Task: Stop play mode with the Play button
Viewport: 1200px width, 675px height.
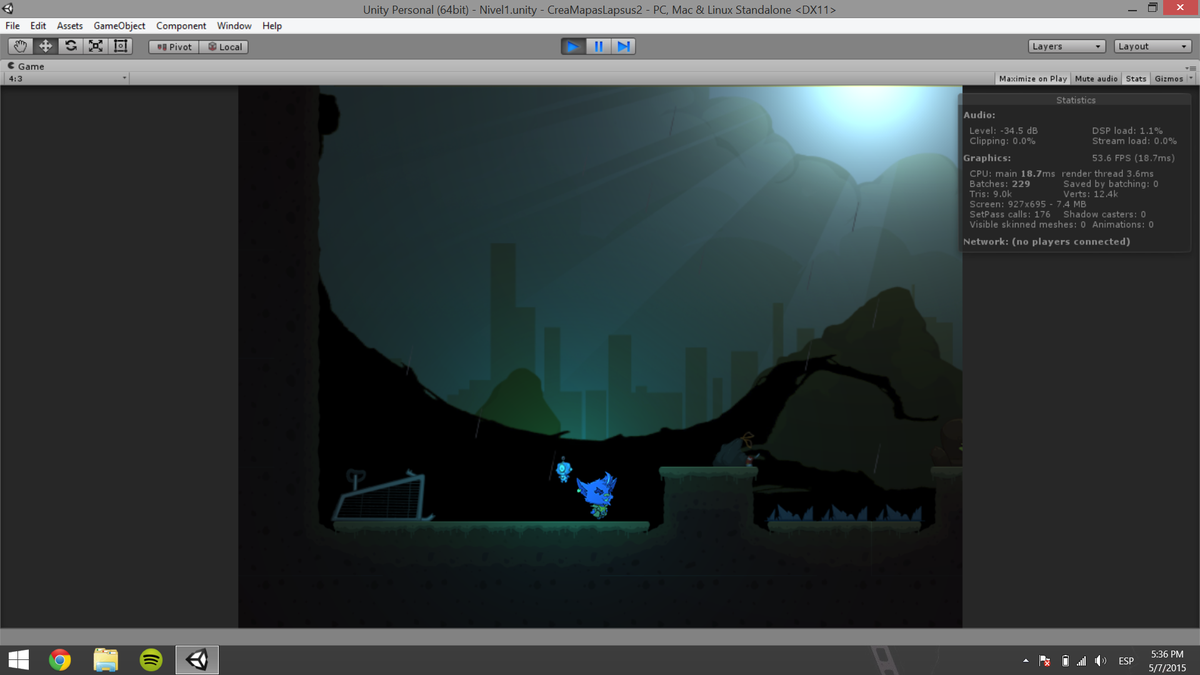Action: (x=572, y=46)
